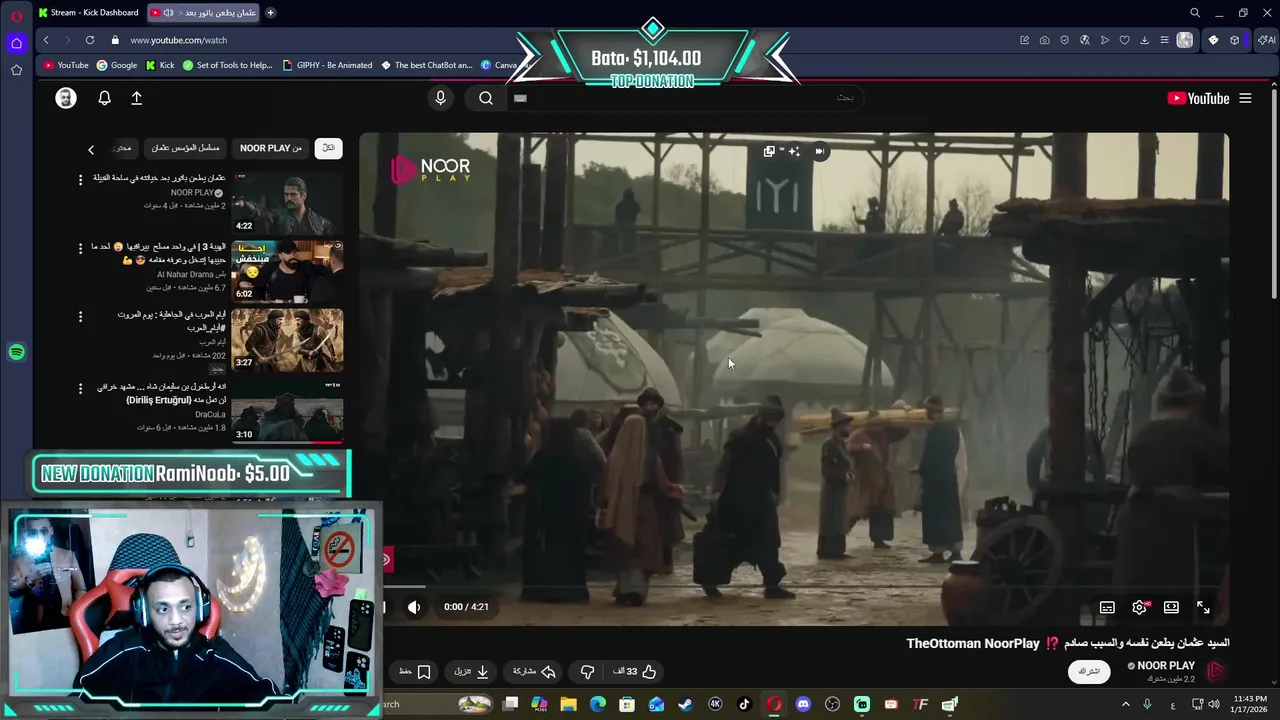Switch to the Stream - Kick Dashboard tab

click(x=88, y=13)
